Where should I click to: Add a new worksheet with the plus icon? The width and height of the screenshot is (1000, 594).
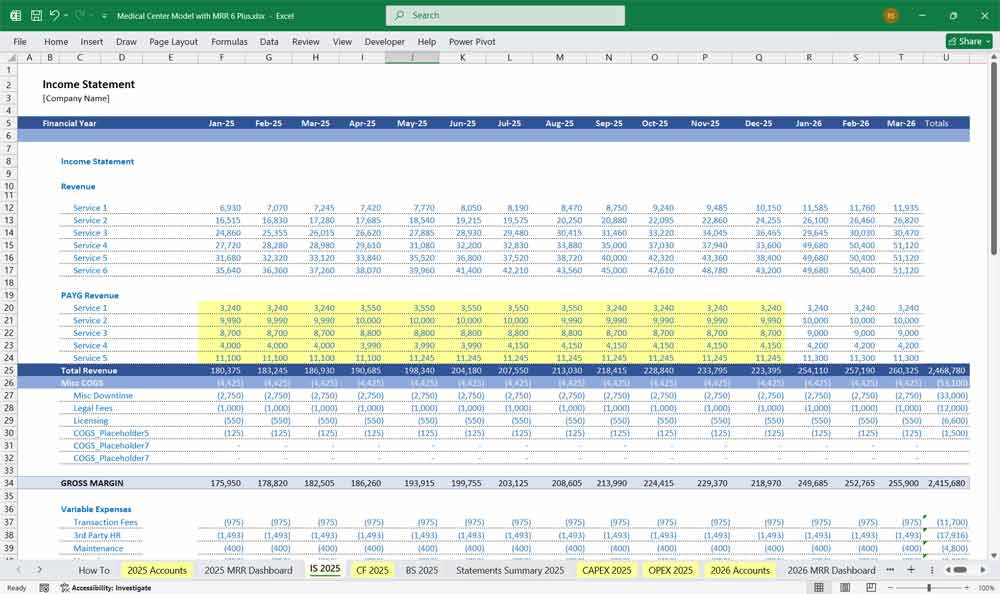click(910, 569)
